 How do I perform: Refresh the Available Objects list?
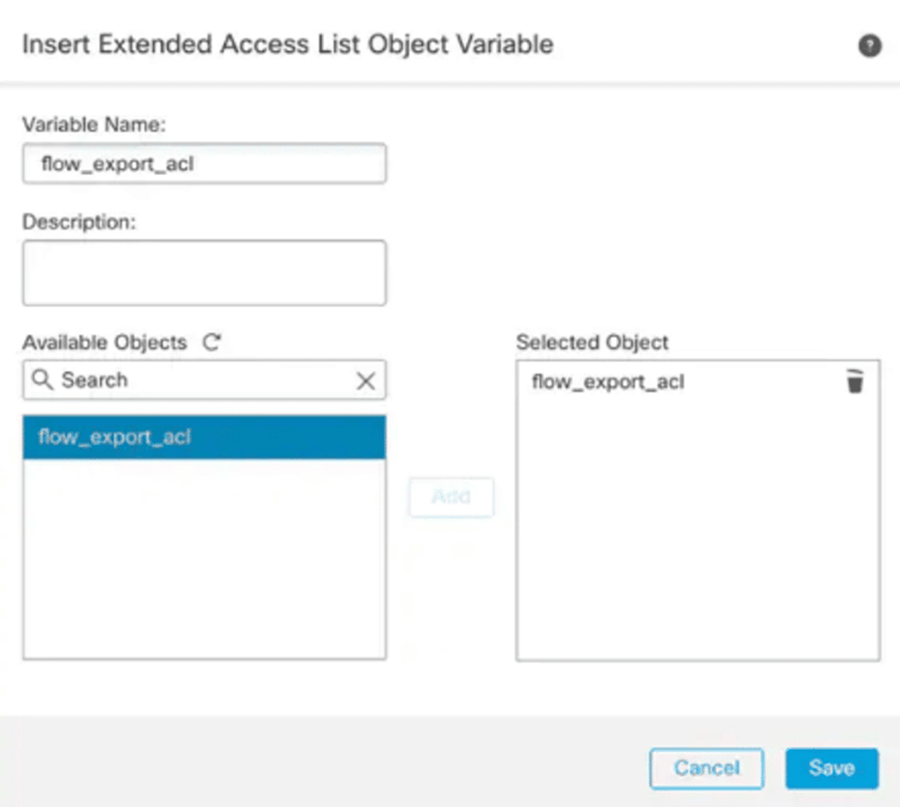pyautogui.click(x=212, y=342)
